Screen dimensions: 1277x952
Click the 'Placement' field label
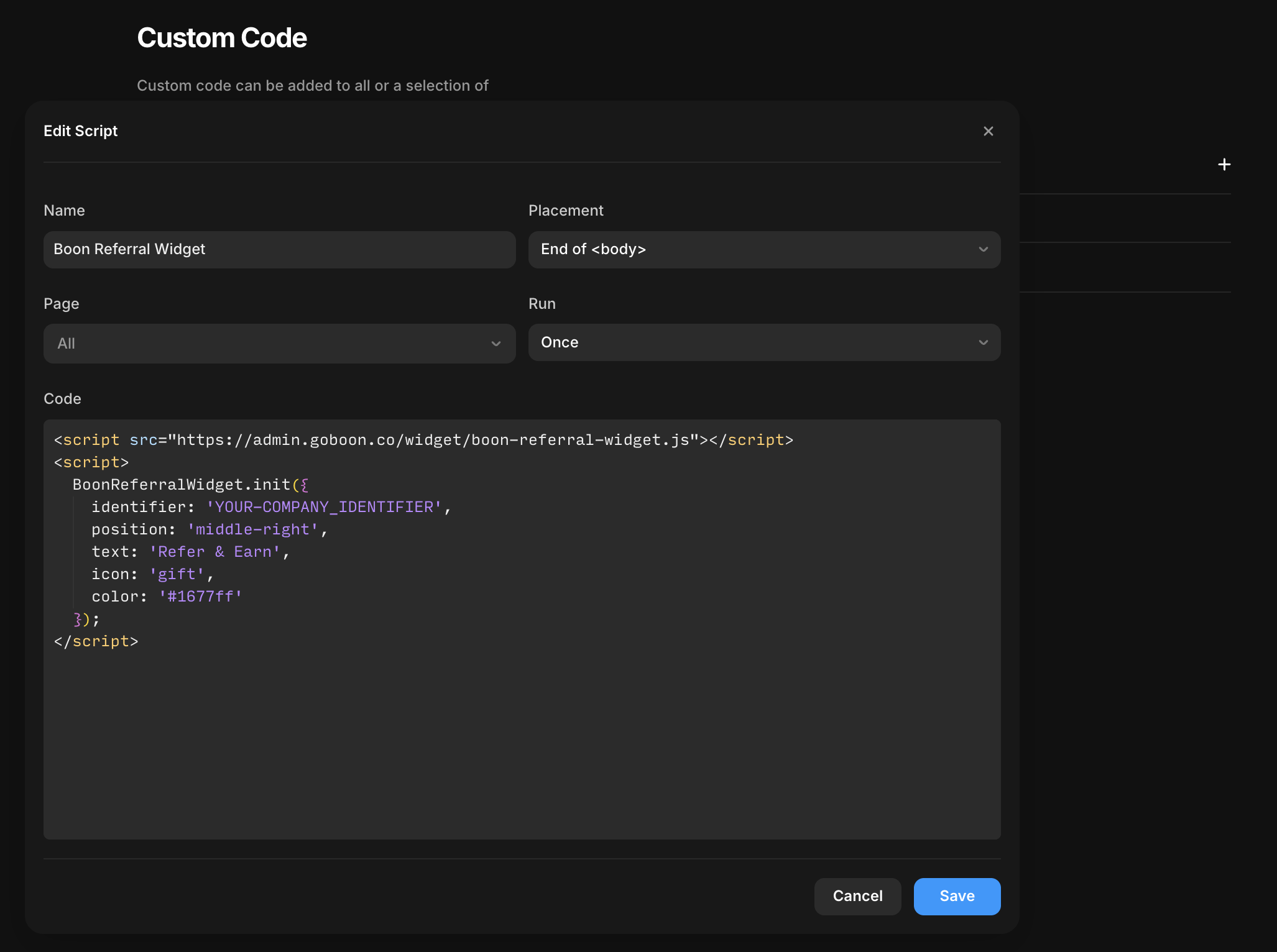pos(566,211)
